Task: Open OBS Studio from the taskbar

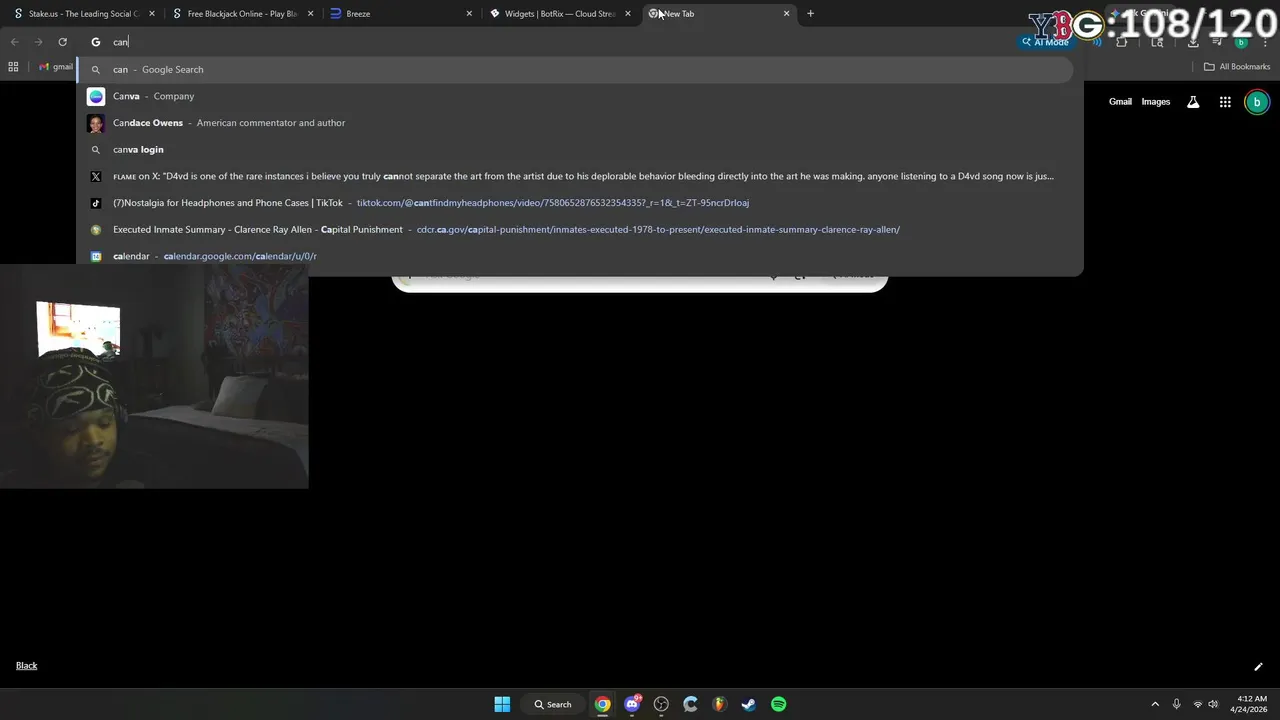Action: [661, 704]
